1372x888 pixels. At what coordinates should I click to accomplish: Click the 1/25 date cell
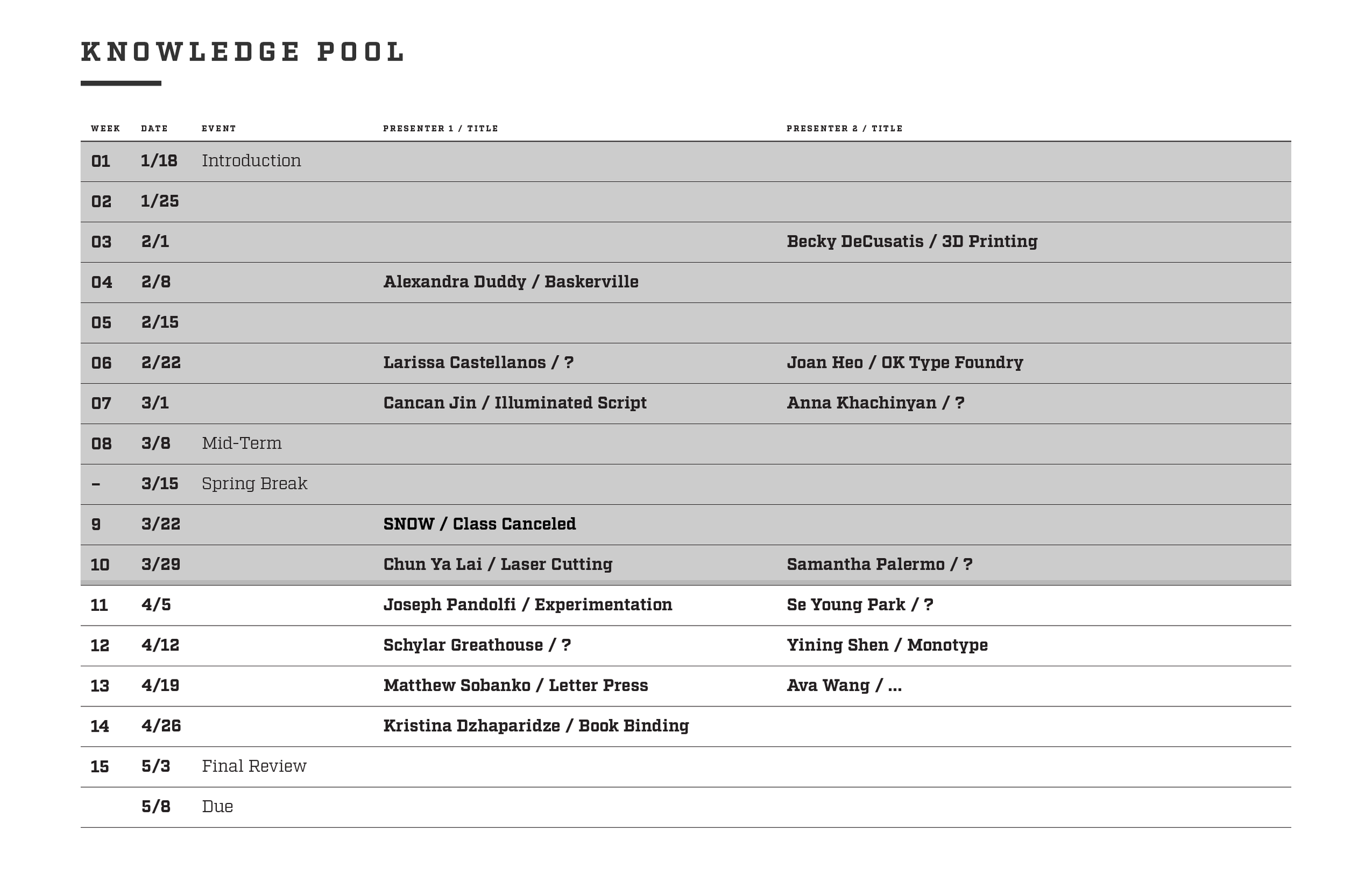point(160,201)
